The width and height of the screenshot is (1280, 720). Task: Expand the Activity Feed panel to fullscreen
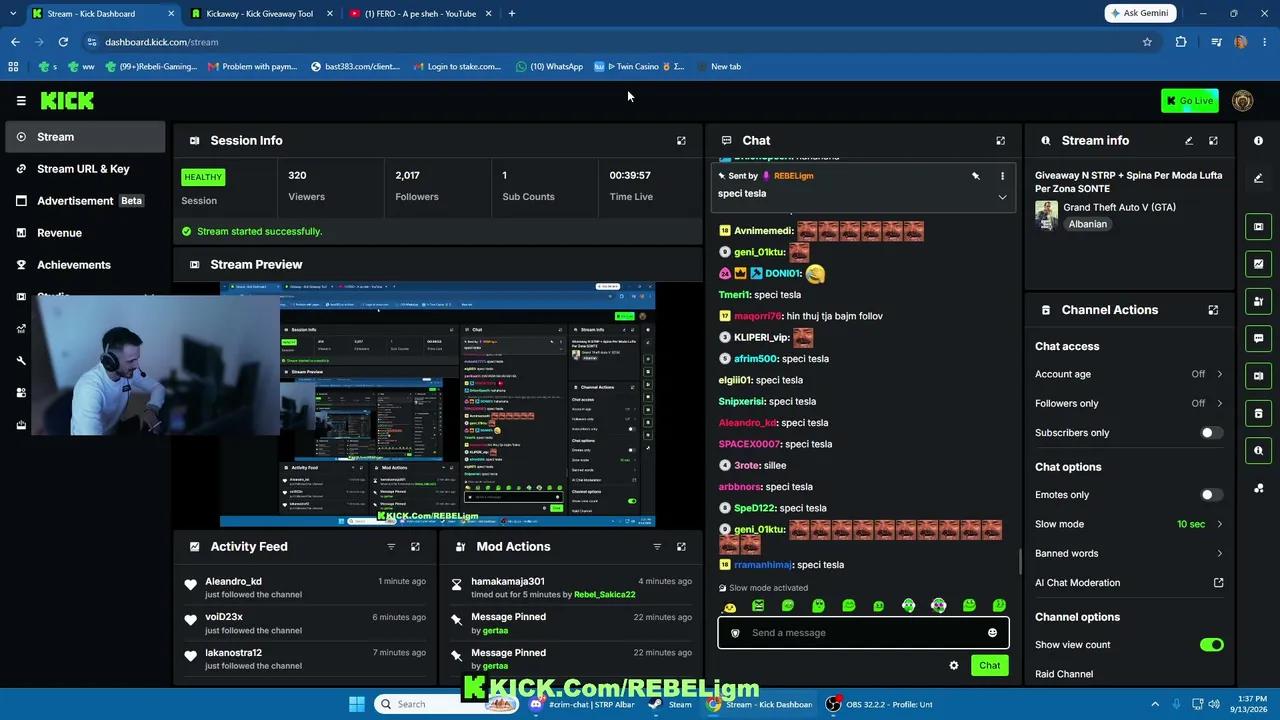point(415,547)
